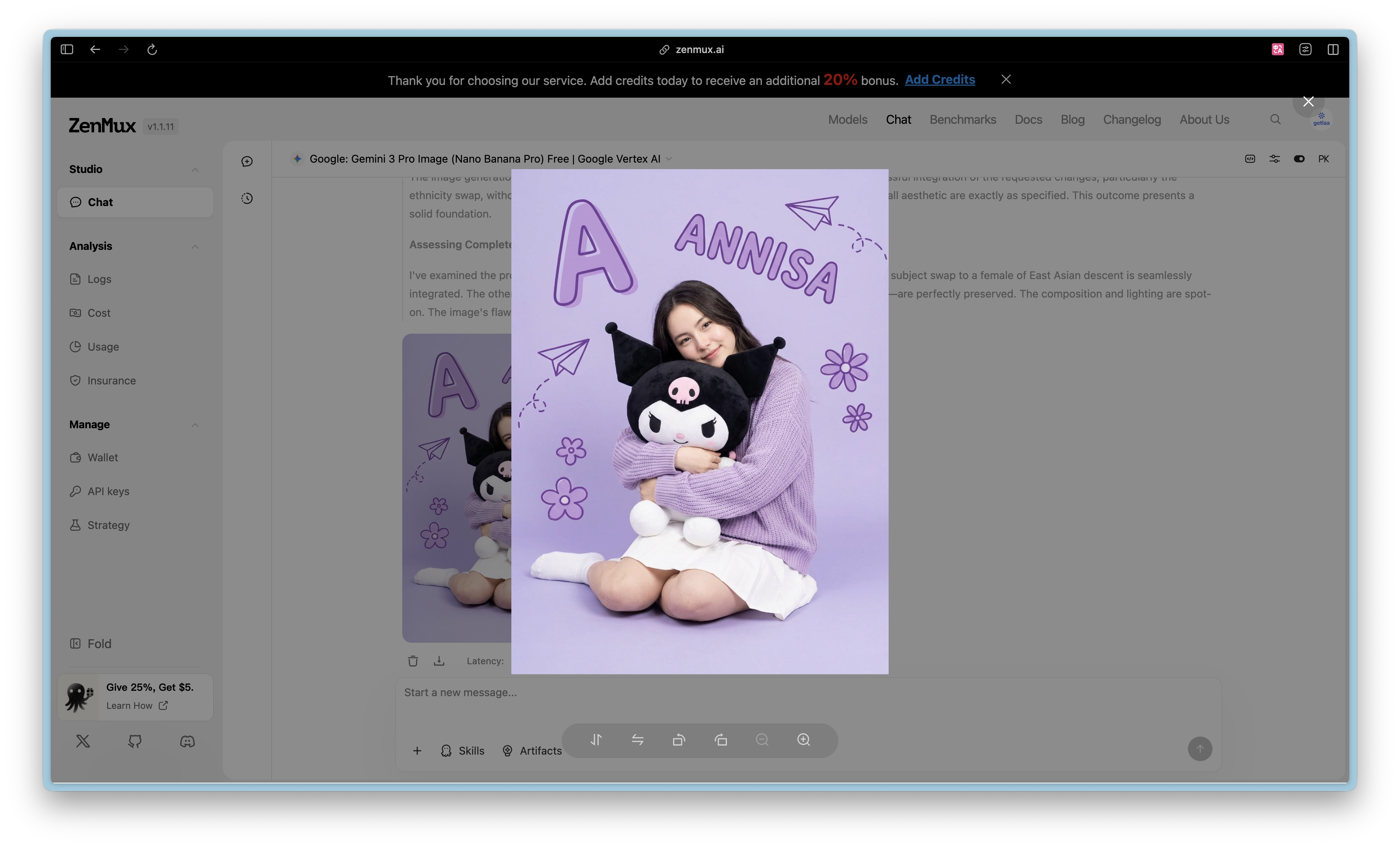Open the chat parameter sliders icon
Image resolution: width=1400 pixels, height=848 pixels.
[x=1274, y=159]
